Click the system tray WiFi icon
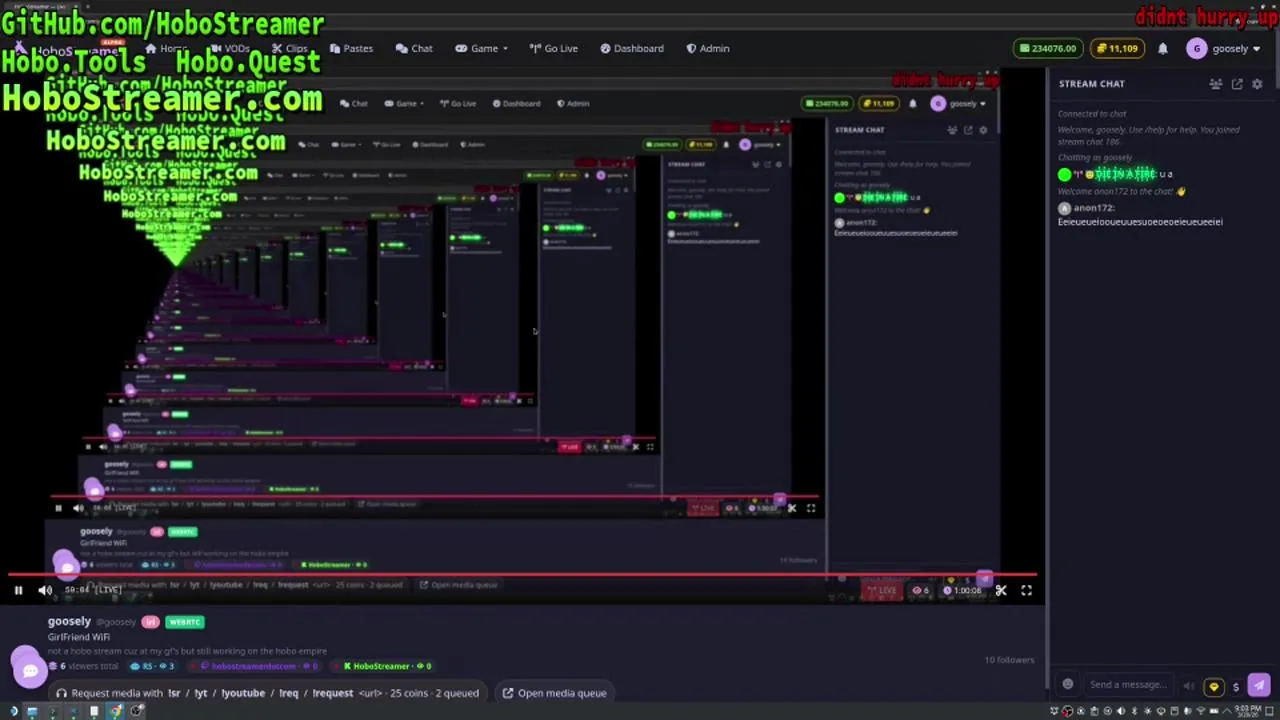The height and width of the screenshot is (720, 1280). click(x=1200, y=711)
